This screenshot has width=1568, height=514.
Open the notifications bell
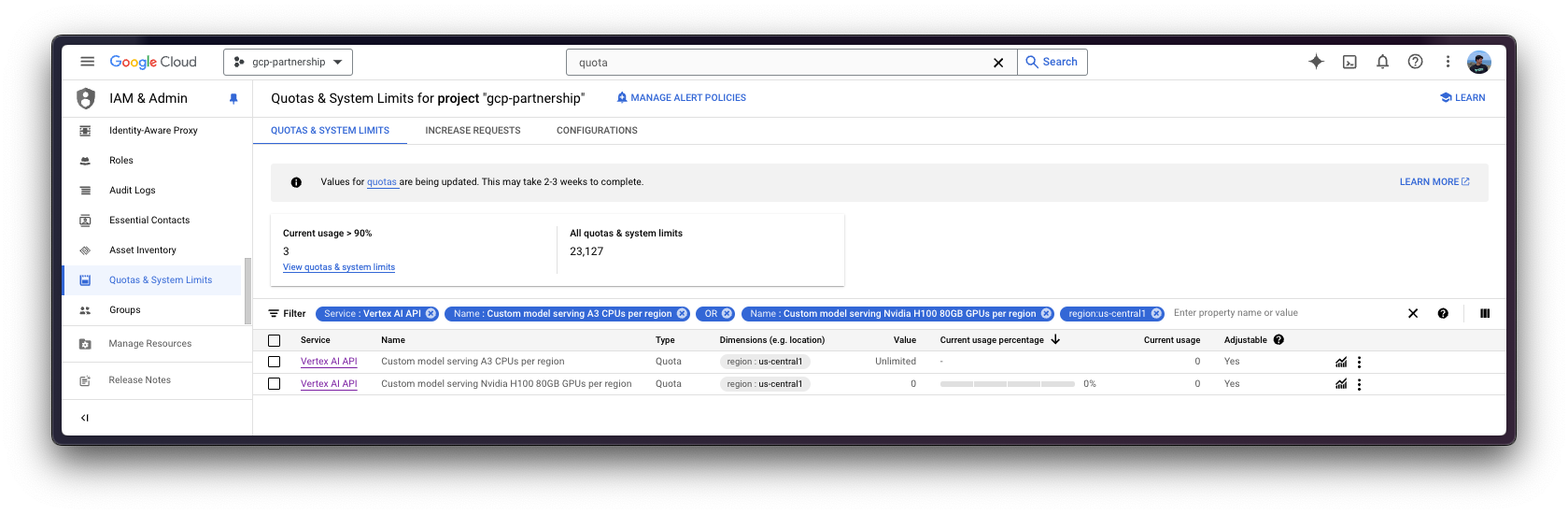point(1382,62)
